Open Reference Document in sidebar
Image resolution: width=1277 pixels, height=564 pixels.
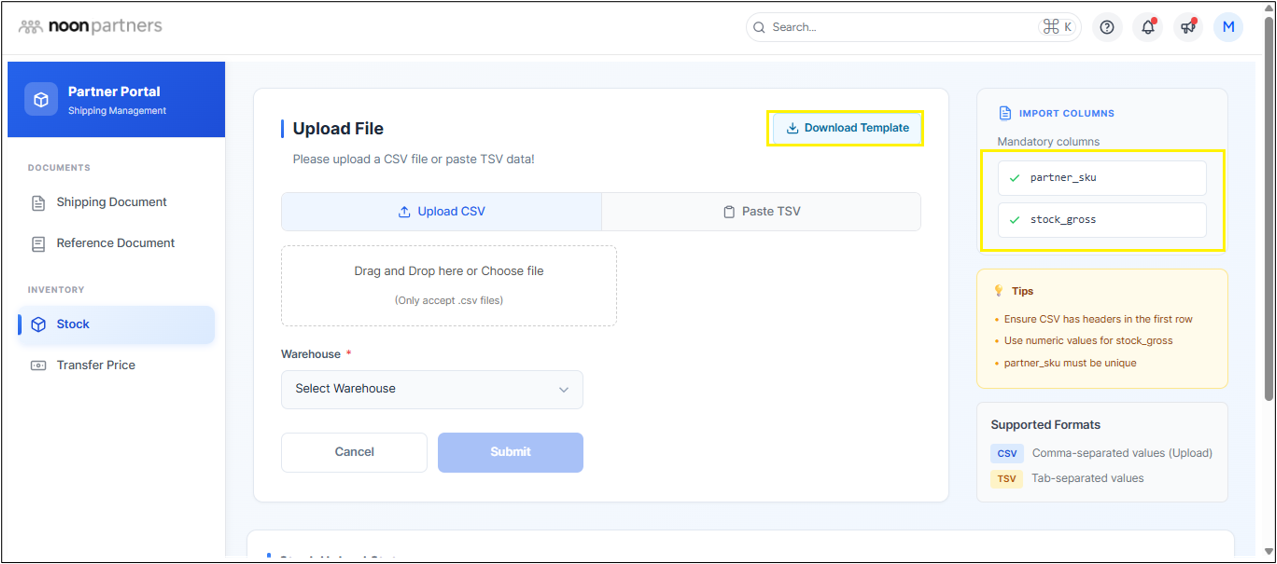tap(115, 243)
